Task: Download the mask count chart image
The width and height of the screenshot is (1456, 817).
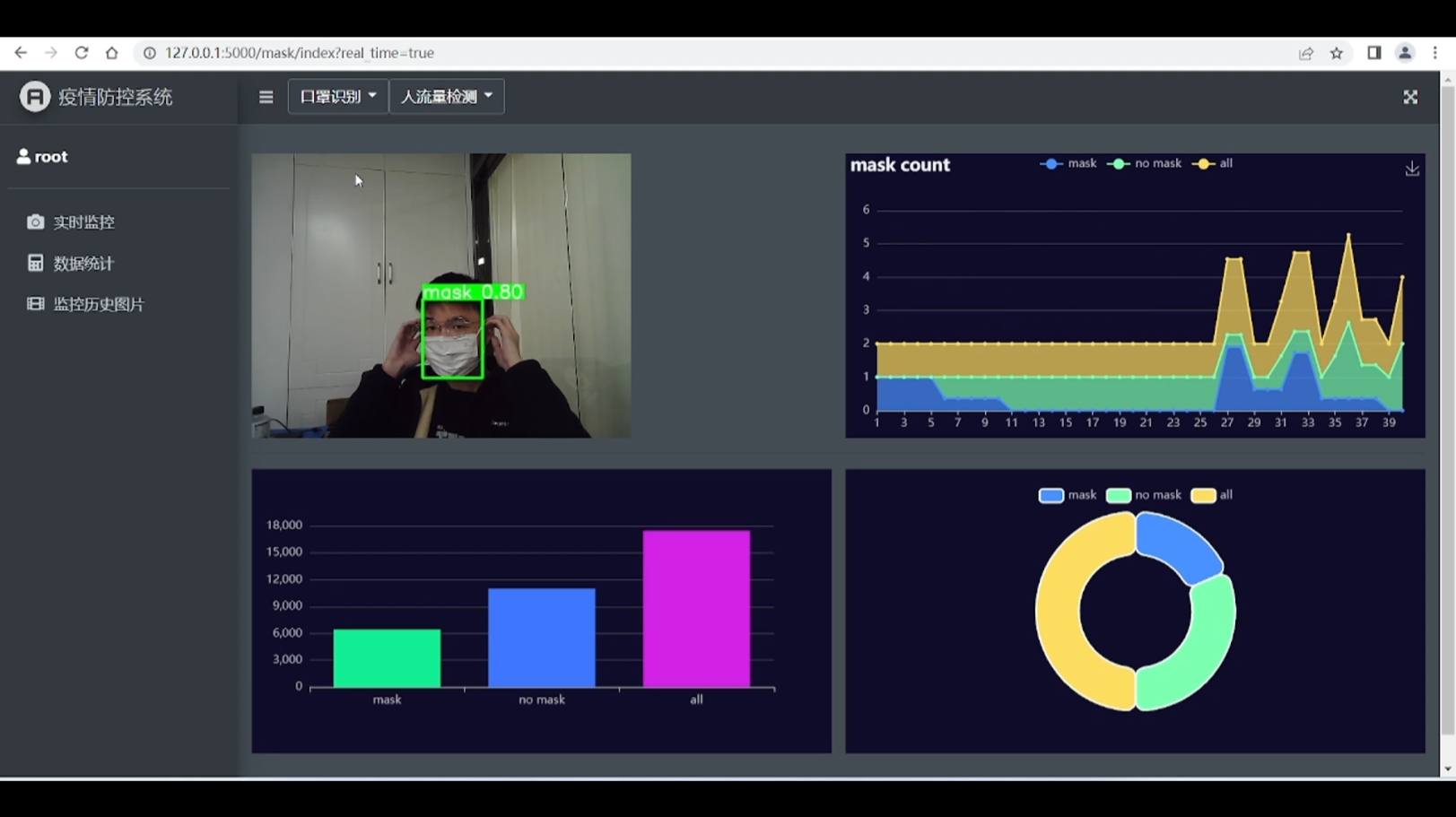Action: (1412, 169)
